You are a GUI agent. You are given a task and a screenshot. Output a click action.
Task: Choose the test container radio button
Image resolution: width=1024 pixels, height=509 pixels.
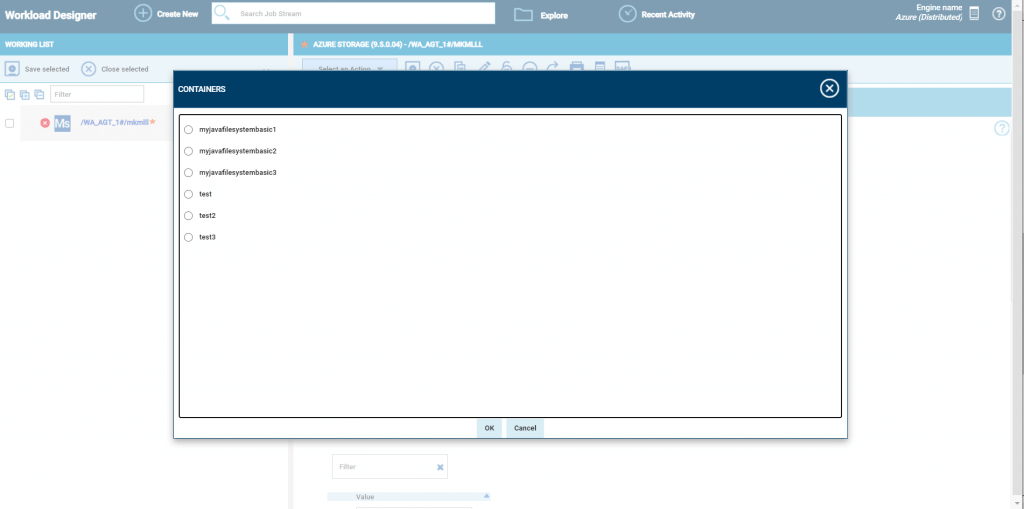pyautogui.click(x=188, y=194)
